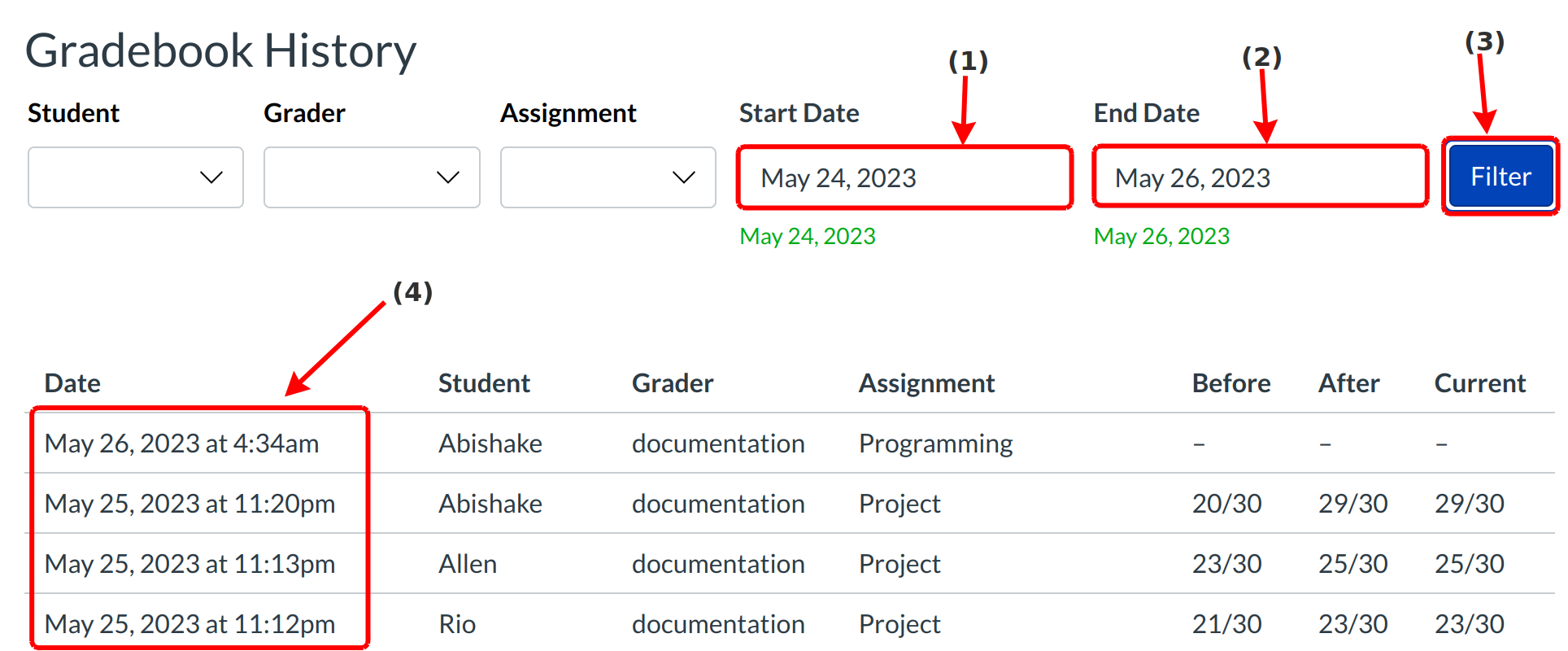Click student name Allen in the table

point(468,564)
